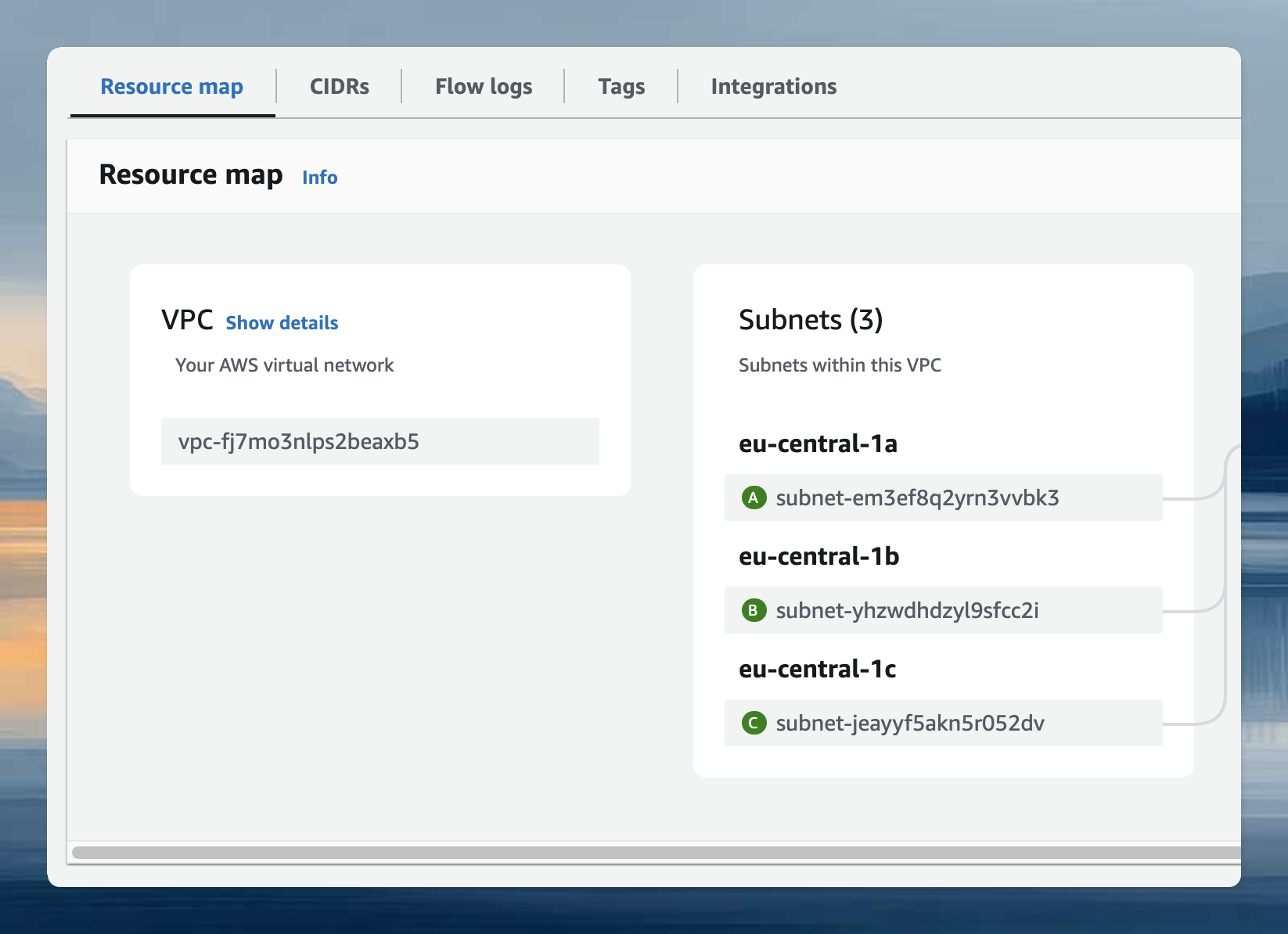This screenshot has height=934, width=1288.
Task: Open the eu-central-1a availability zone group
Action: pyautogui.click(x=818, y=444)
